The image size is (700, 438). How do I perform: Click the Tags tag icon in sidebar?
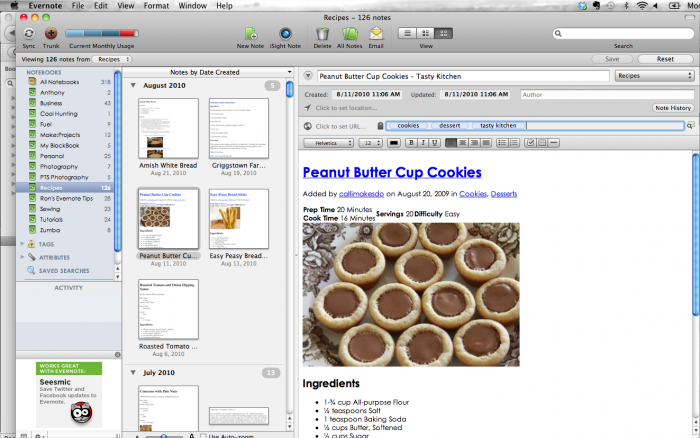(31, 244)
